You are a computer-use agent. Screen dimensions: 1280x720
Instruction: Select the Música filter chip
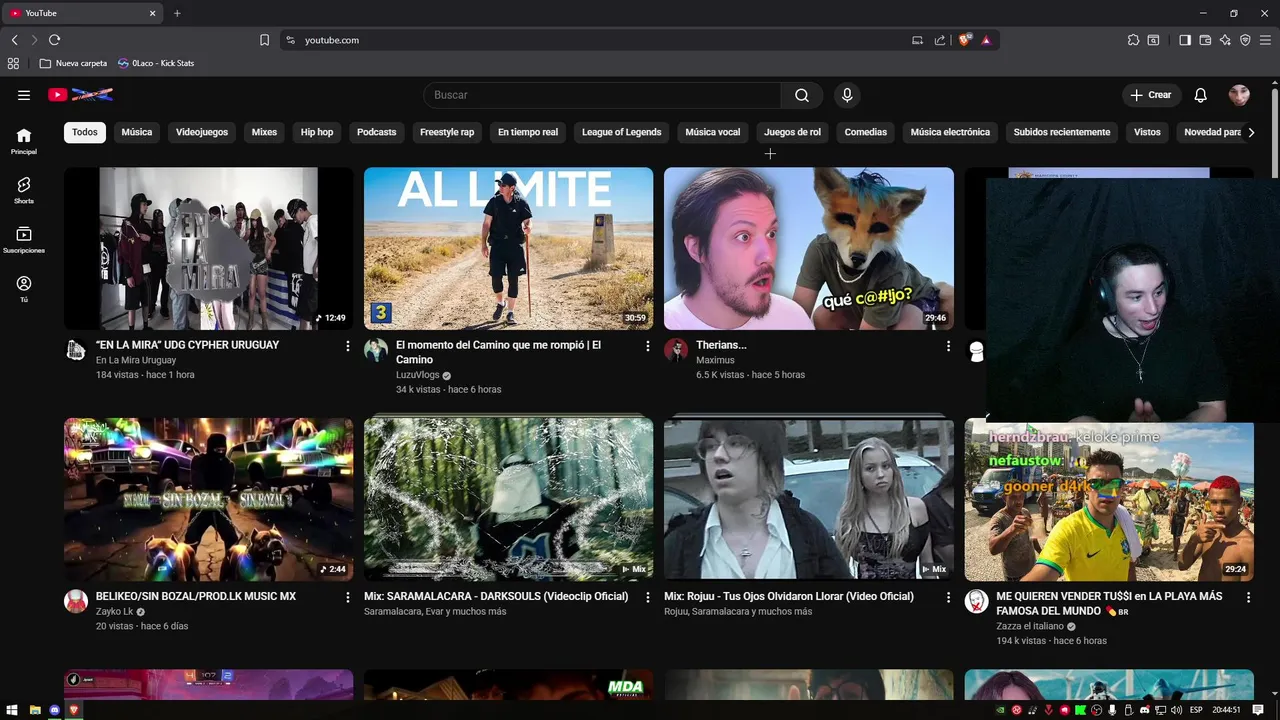[x=137, y=132]
